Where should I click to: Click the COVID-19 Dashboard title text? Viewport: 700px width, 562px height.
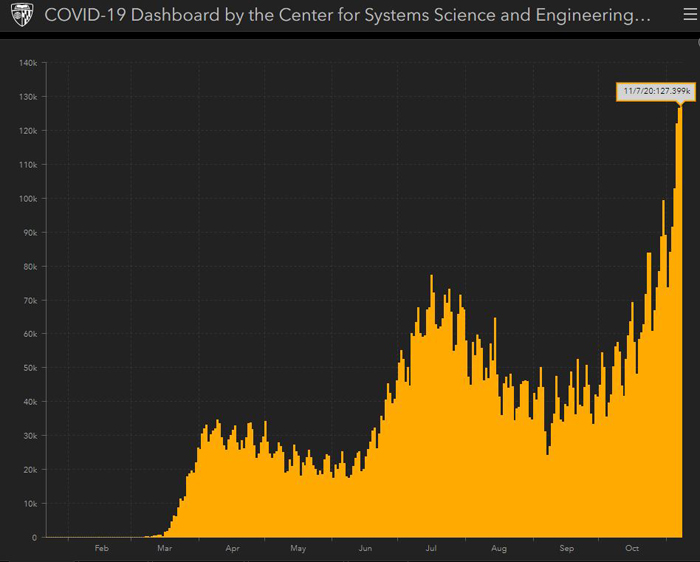pos(347,15)
